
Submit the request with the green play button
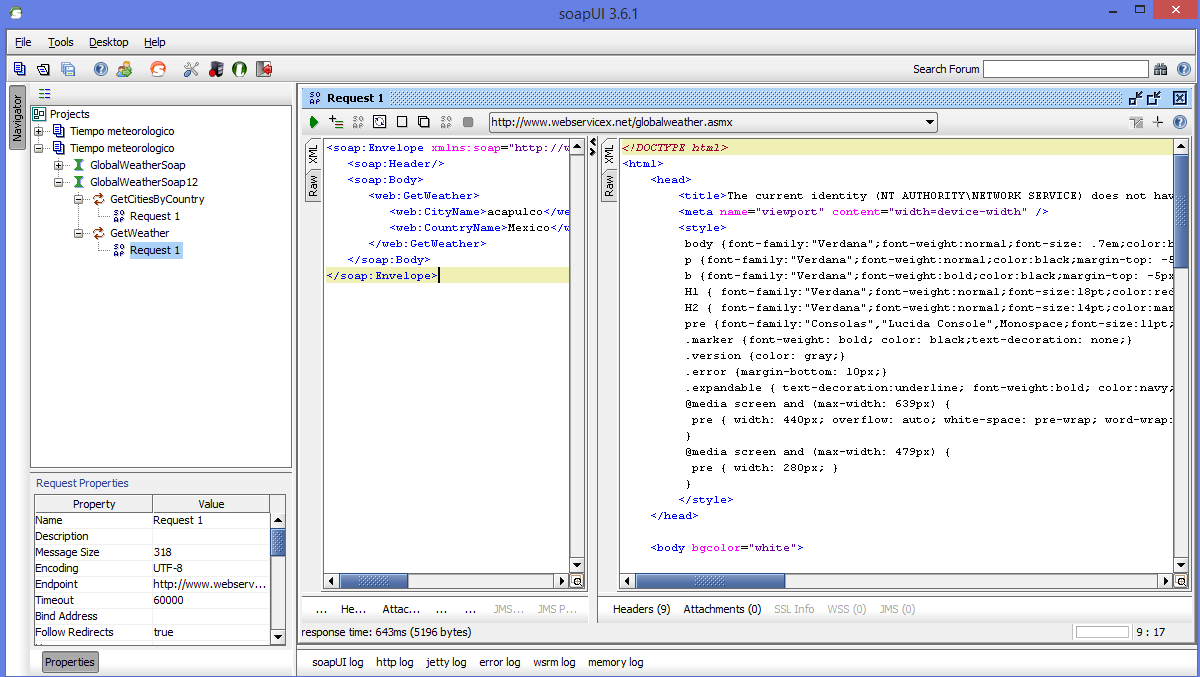pos(314,122)
